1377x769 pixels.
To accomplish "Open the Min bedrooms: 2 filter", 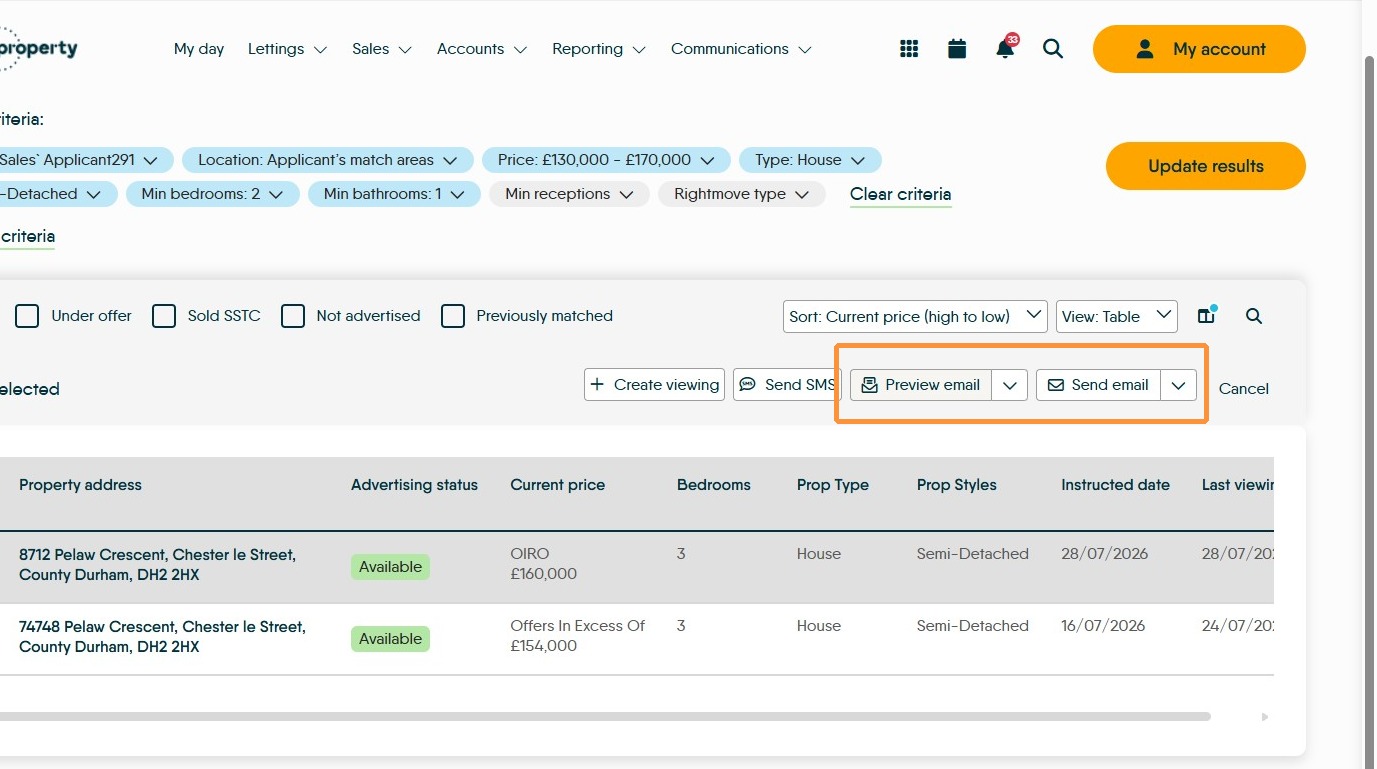I will [212, 194].
